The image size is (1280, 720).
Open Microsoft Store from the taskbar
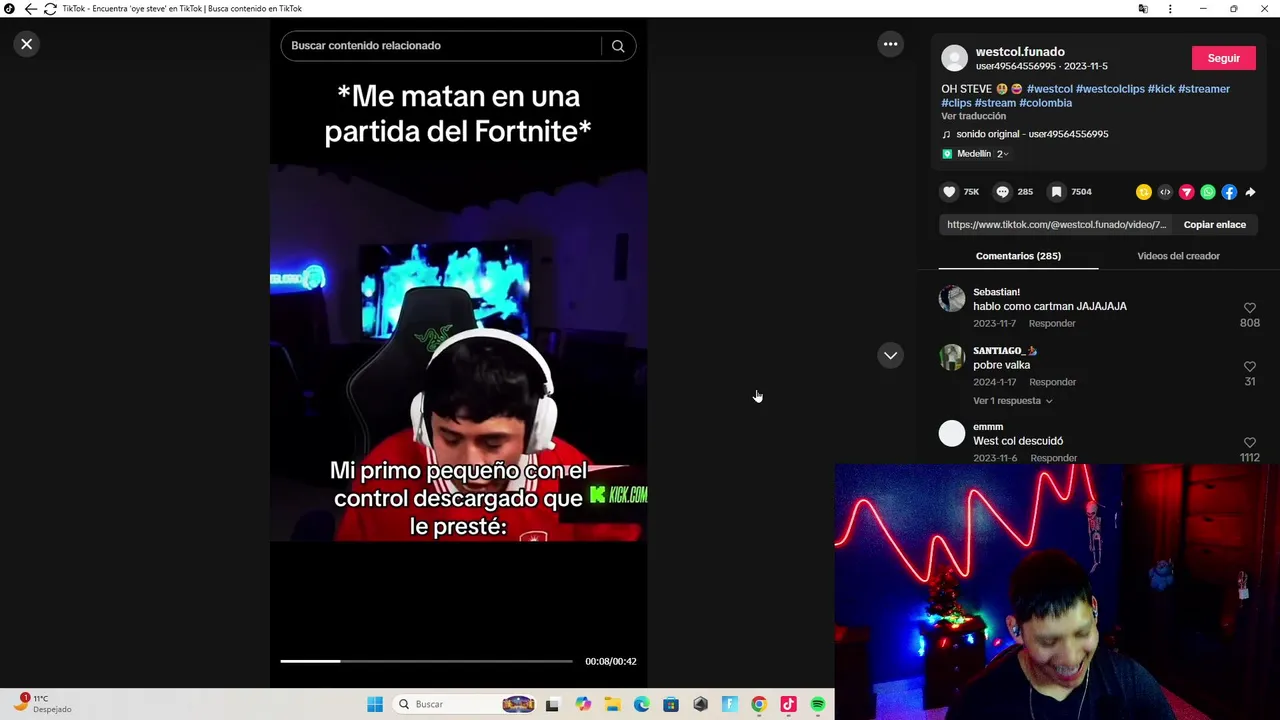[x=671, y=704]
